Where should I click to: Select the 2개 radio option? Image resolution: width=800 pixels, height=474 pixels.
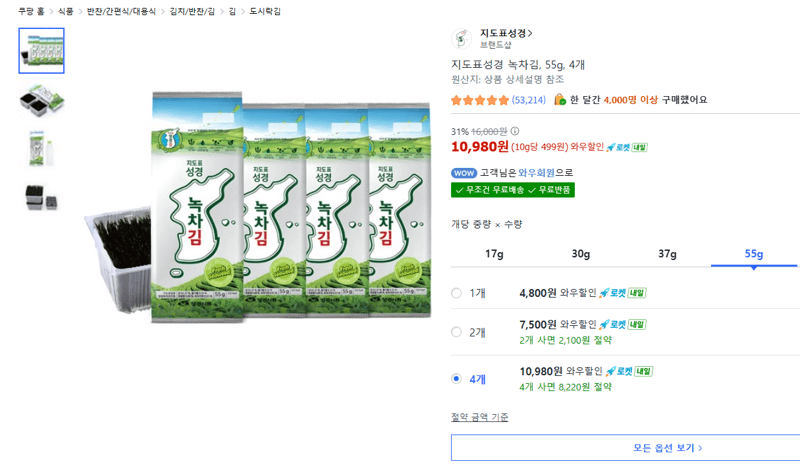pos(457,332)
